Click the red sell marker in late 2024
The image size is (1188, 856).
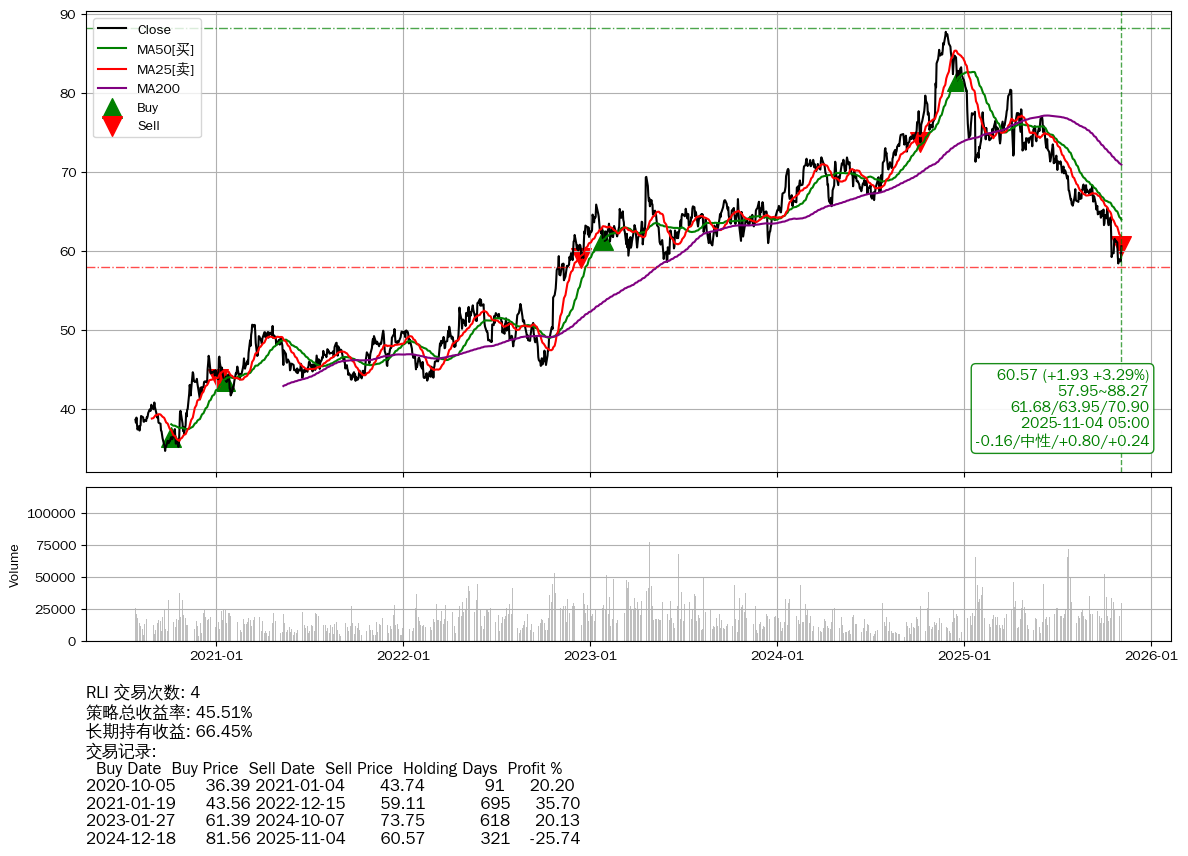pyautogui.click(x=919, y=143)
